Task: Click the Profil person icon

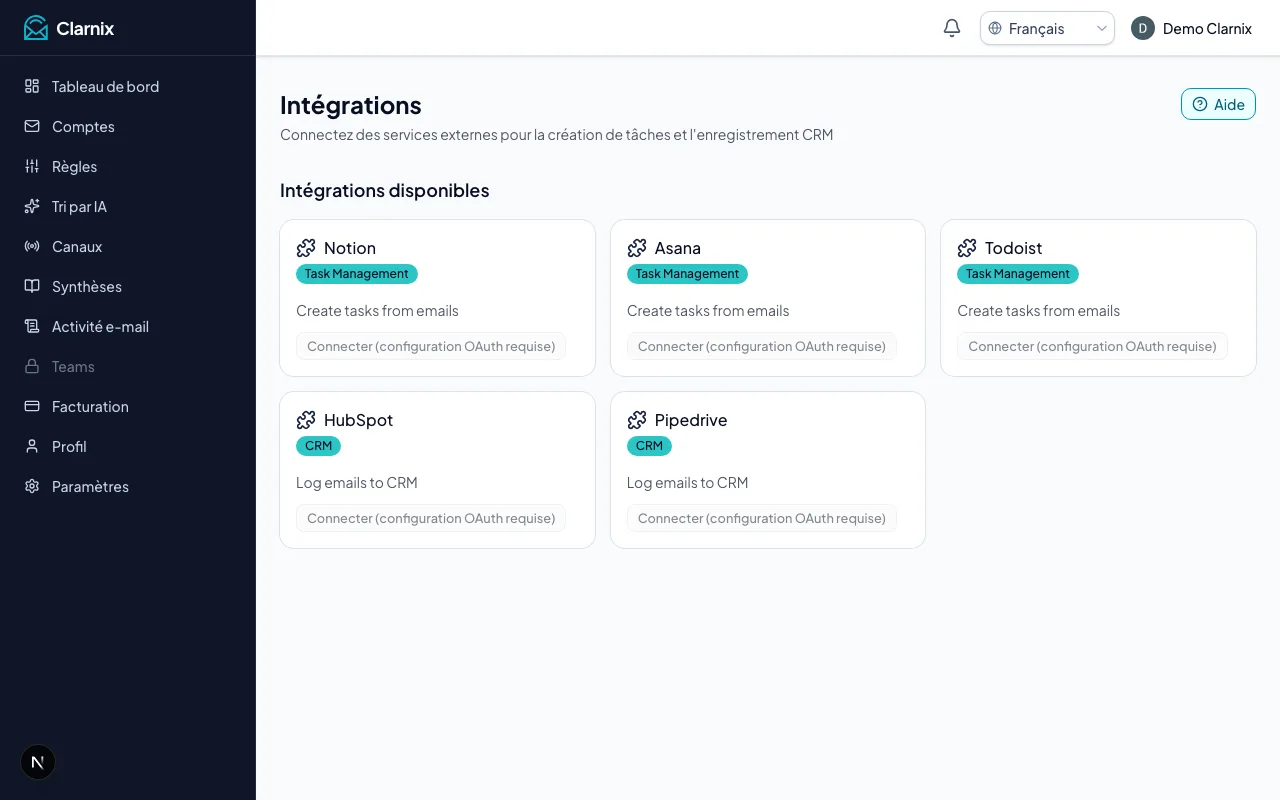Action: coord(32,446)
